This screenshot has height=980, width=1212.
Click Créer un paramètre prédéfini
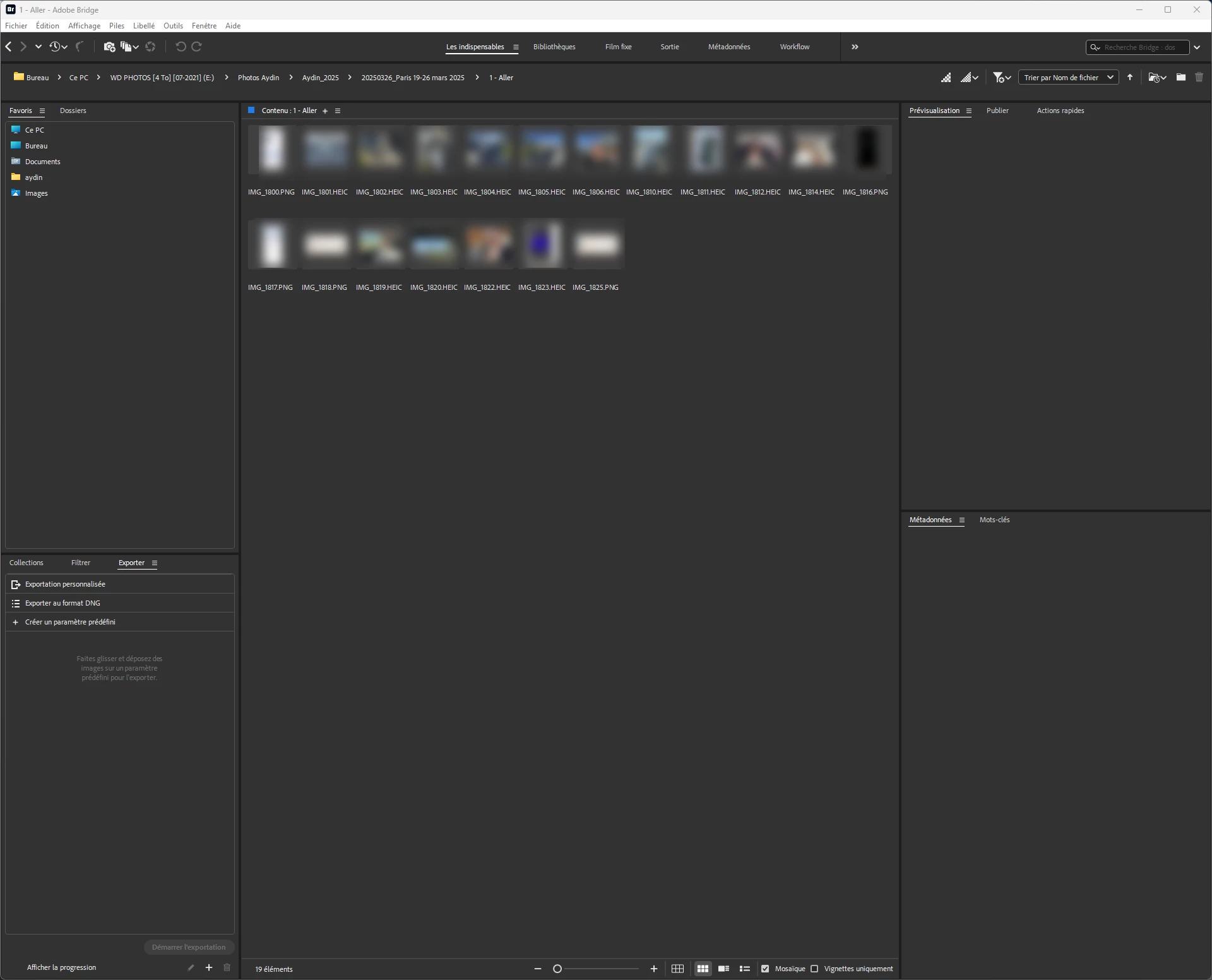point(70,622)
